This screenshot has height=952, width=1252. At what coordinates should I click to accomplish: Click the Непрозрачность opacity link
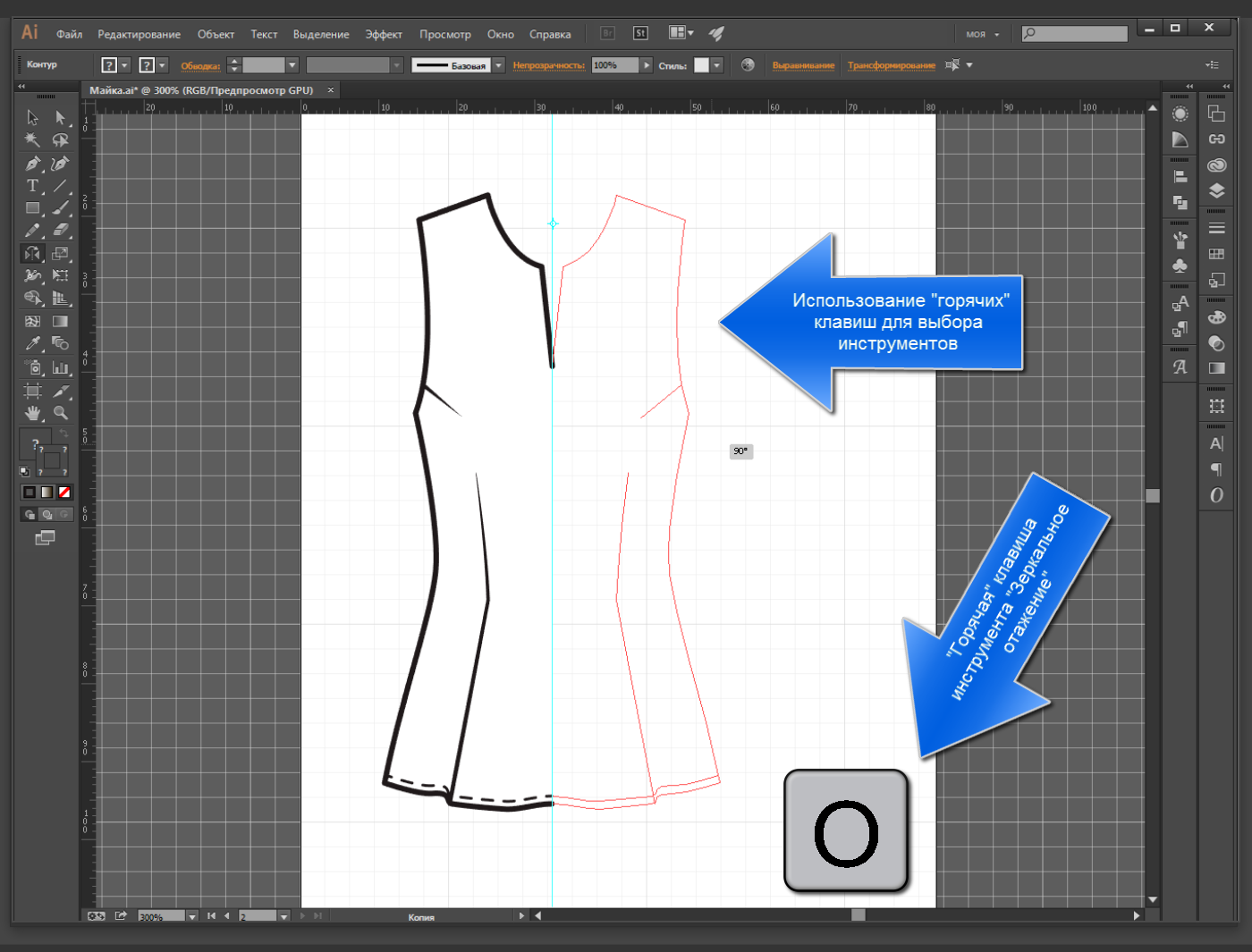tap(548, 65)
